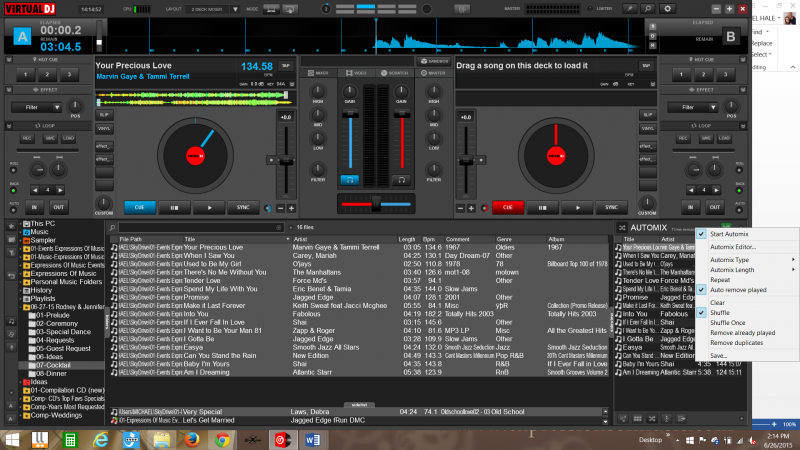Switch to MIXER tab

coord(318,73)
